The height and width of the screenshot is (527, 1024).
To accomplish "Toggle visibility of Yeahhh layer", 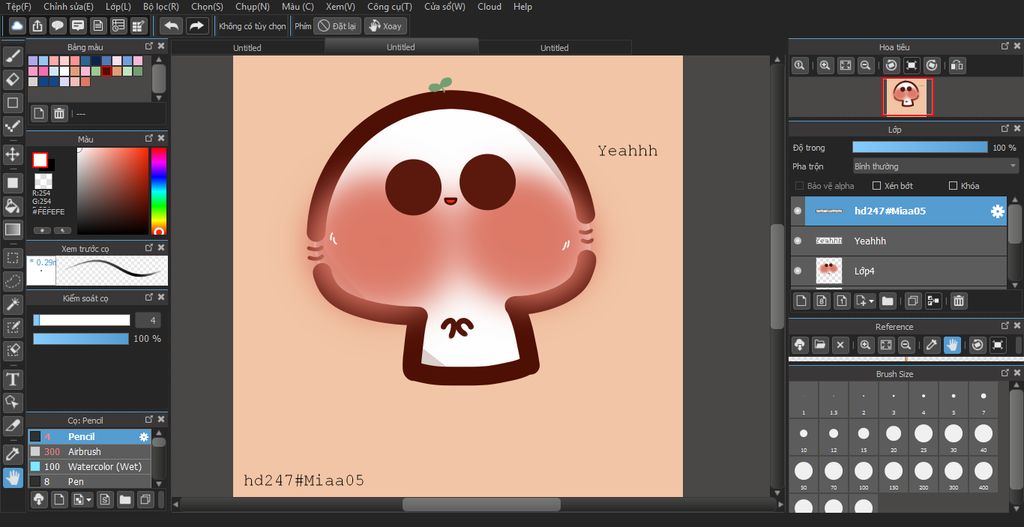I will [x=797, y=241].
